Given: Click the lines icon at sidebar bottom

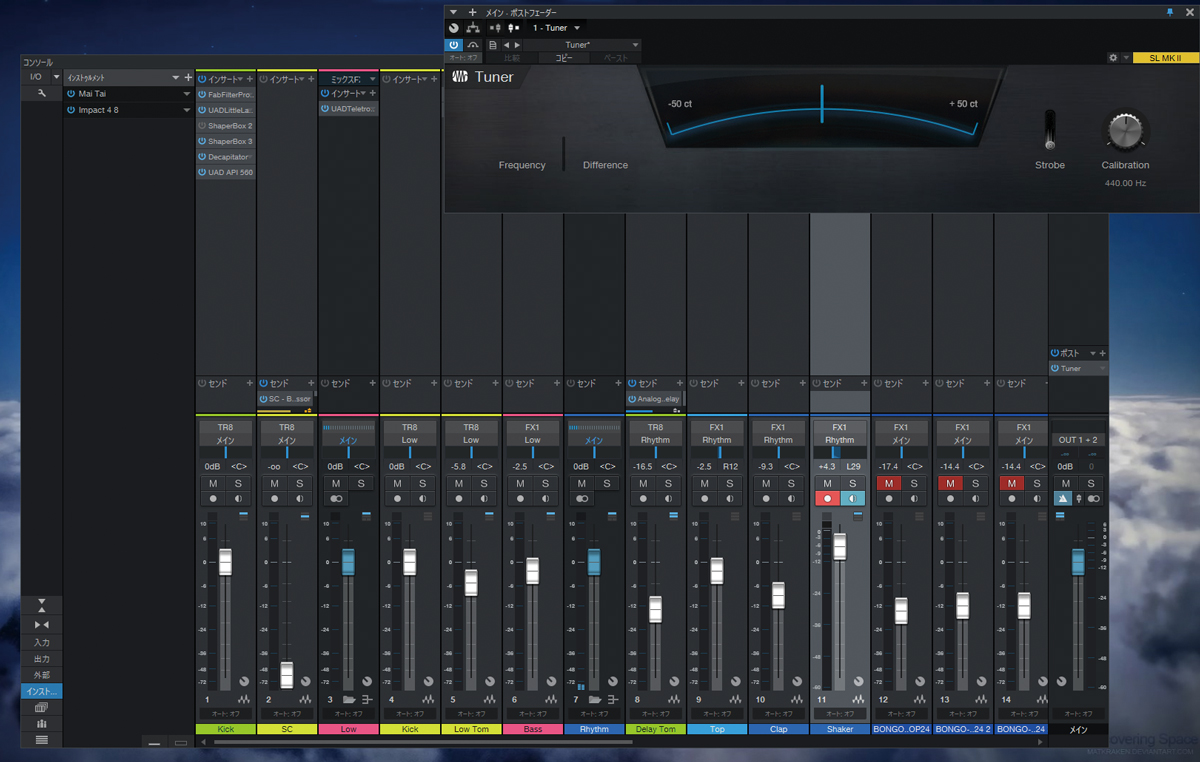Looking at the screenshot, I should point(42,740).
